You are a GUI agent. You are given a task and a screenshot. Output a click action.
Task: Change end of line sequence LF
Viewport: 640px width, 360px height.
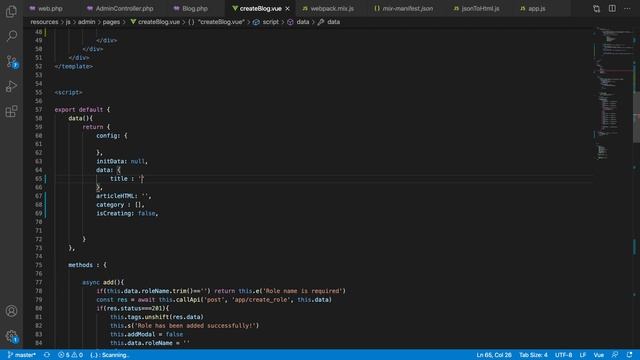(x=583, y=355)
